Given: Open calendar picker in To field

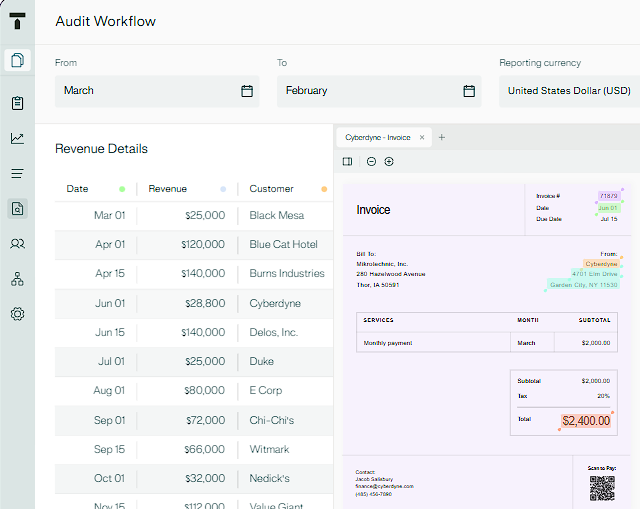Looking at the screenshot, I should (x=469, y=91).
